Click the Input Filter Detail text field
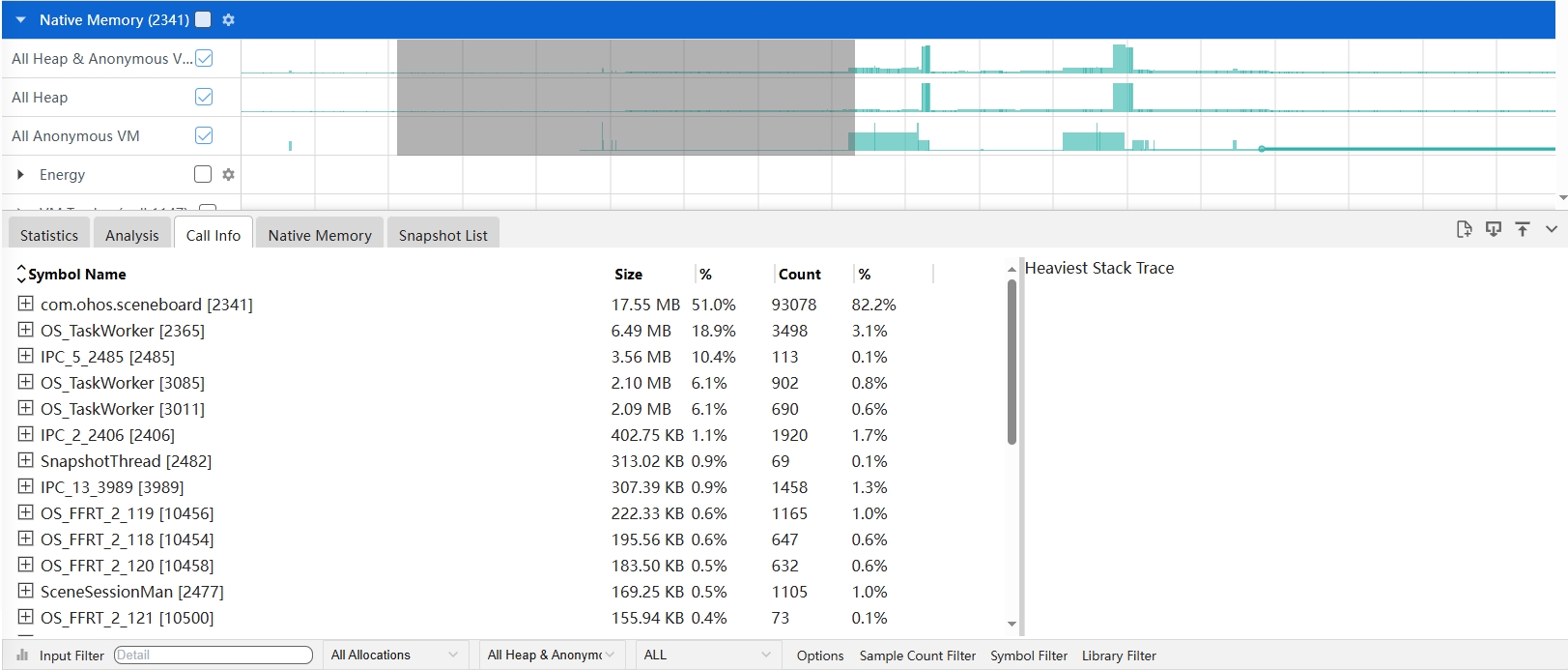The width and height of the screenshot is (1568, 670). (x=213, y=655)
